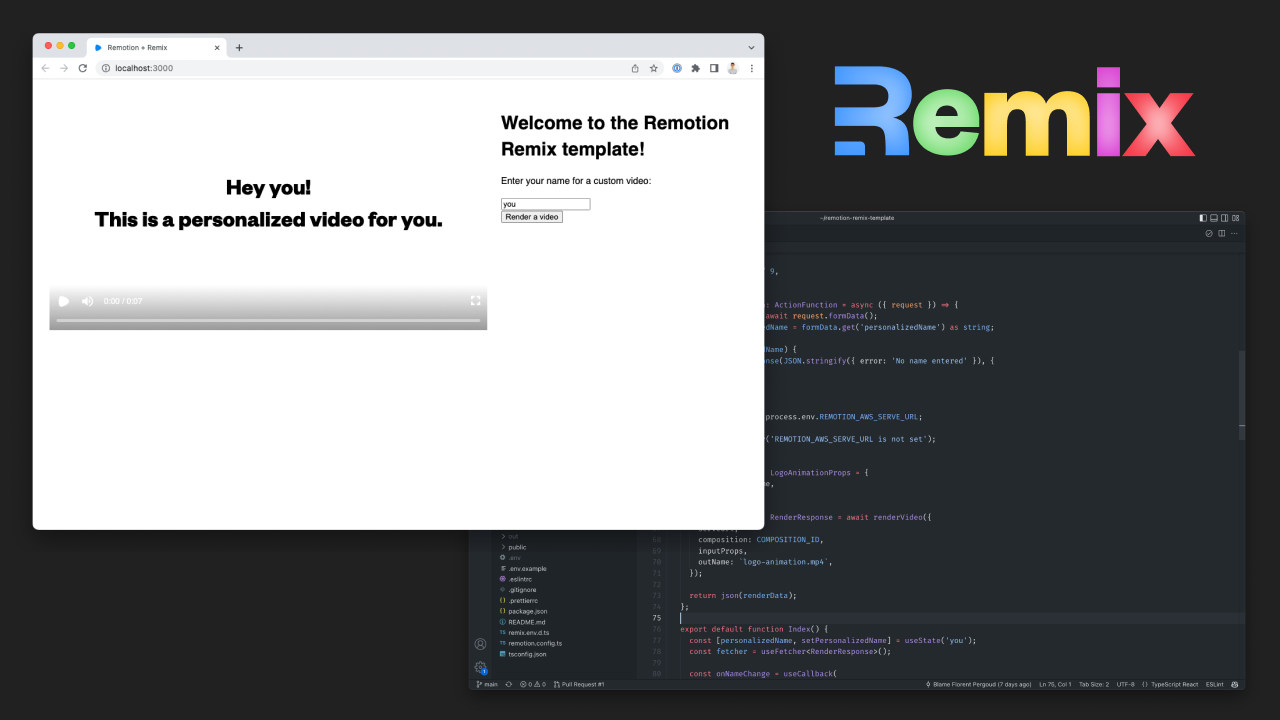1280x720 pixels.
Task: Toggle the VS Code bottom panel
Action: point(1214,217)
